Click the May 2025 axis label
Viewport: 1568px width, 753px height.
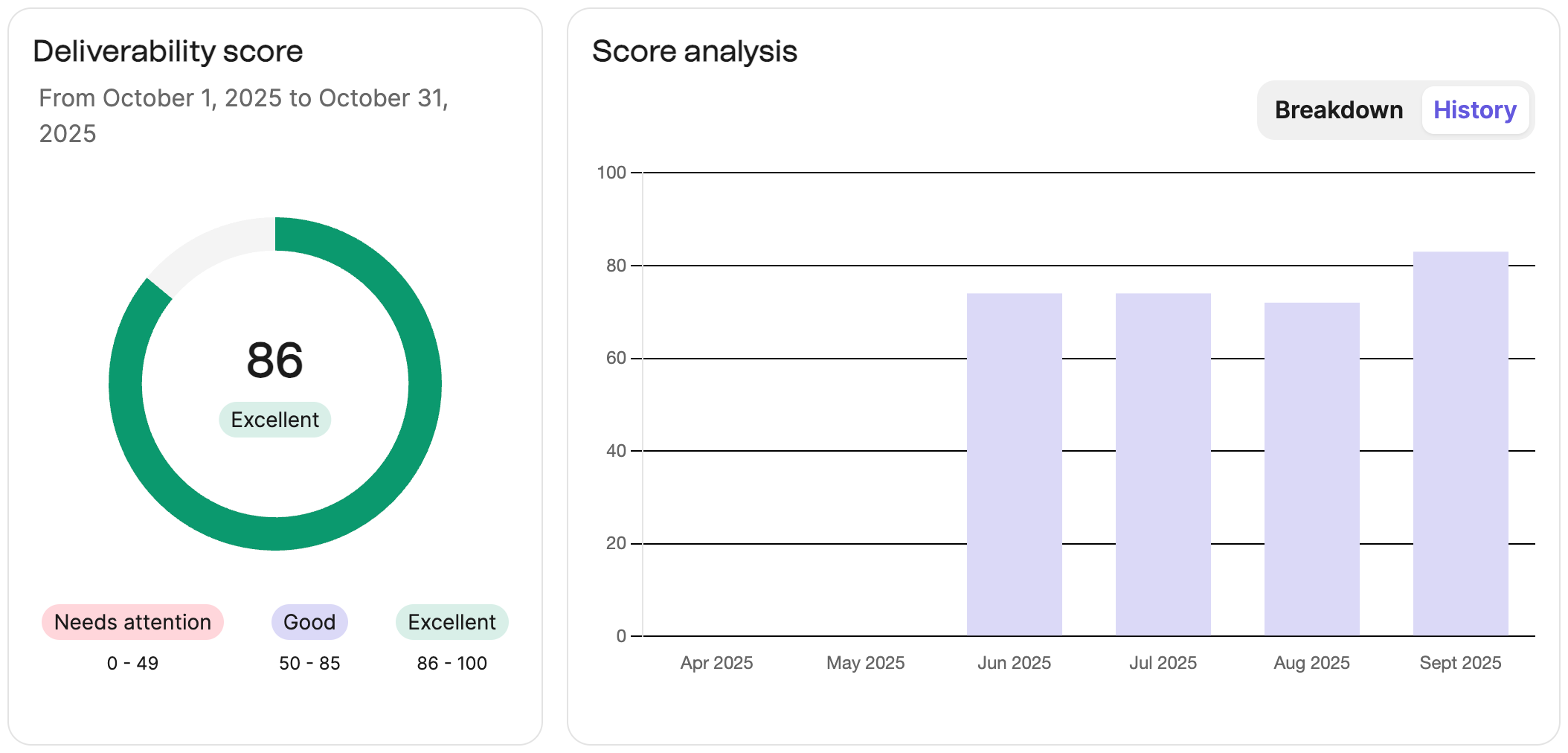point(865,662)
